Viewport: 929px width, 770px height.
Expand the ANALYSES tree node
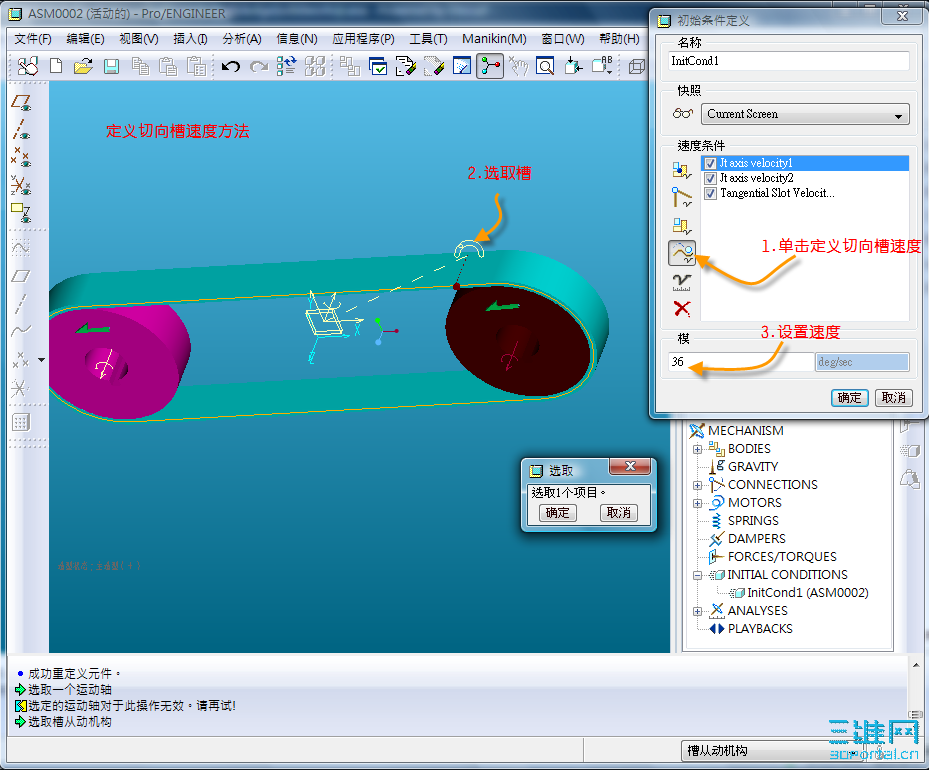click(x=697, y=611)
